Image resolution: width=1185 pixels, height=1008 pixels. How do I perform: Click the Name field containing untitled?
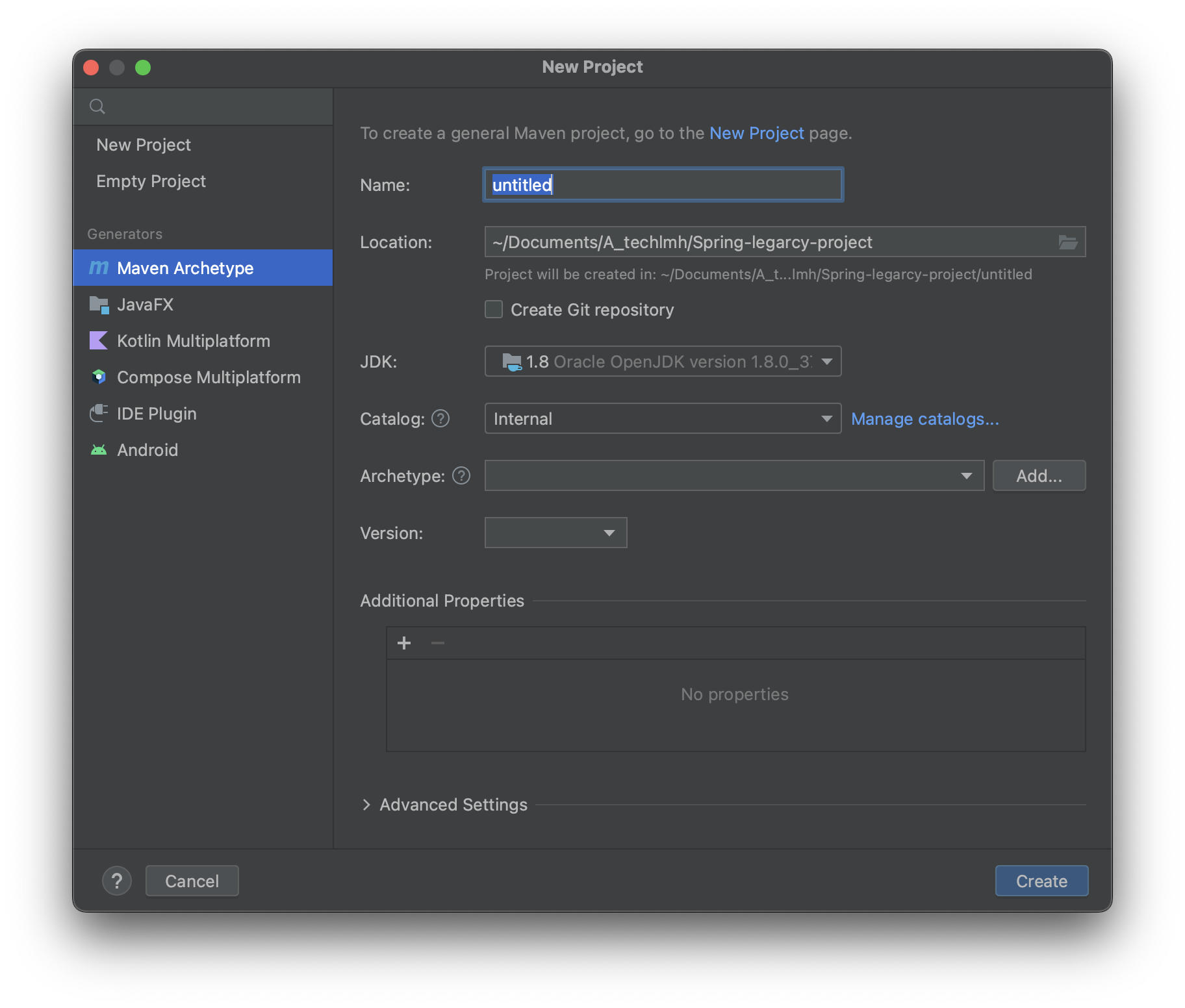coord(663,185)
